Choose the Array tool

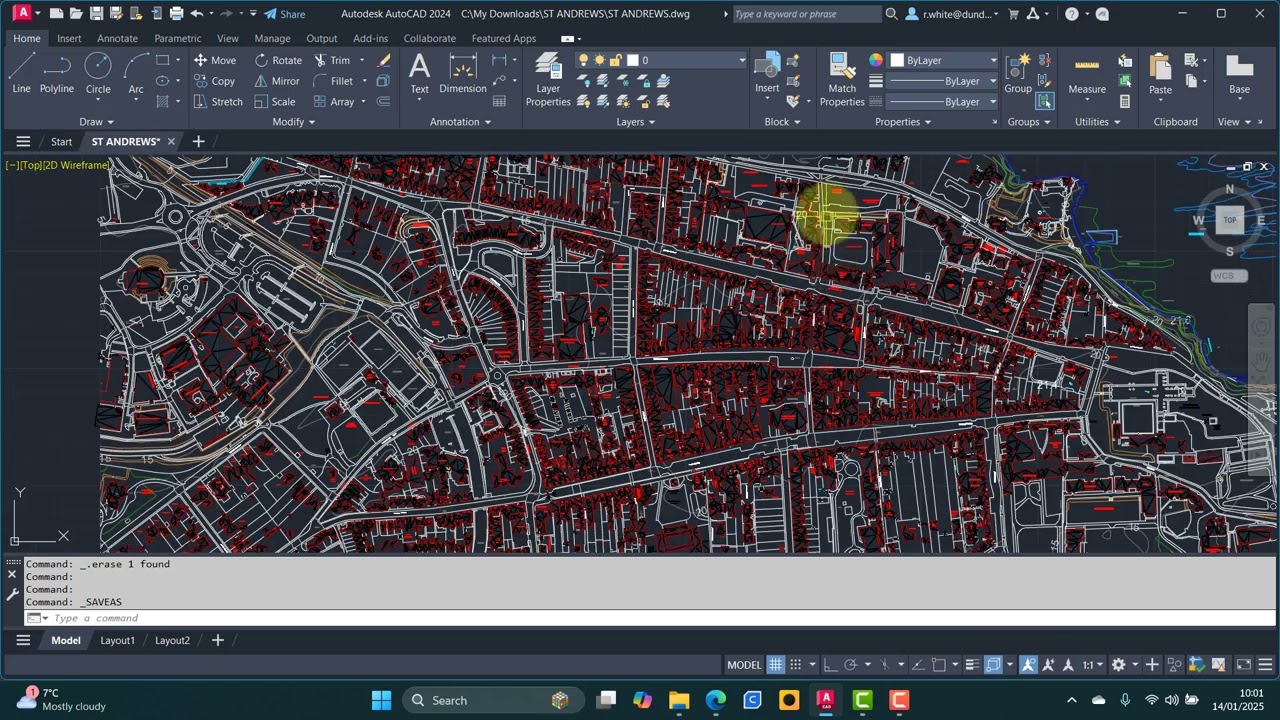coord(334,102)
